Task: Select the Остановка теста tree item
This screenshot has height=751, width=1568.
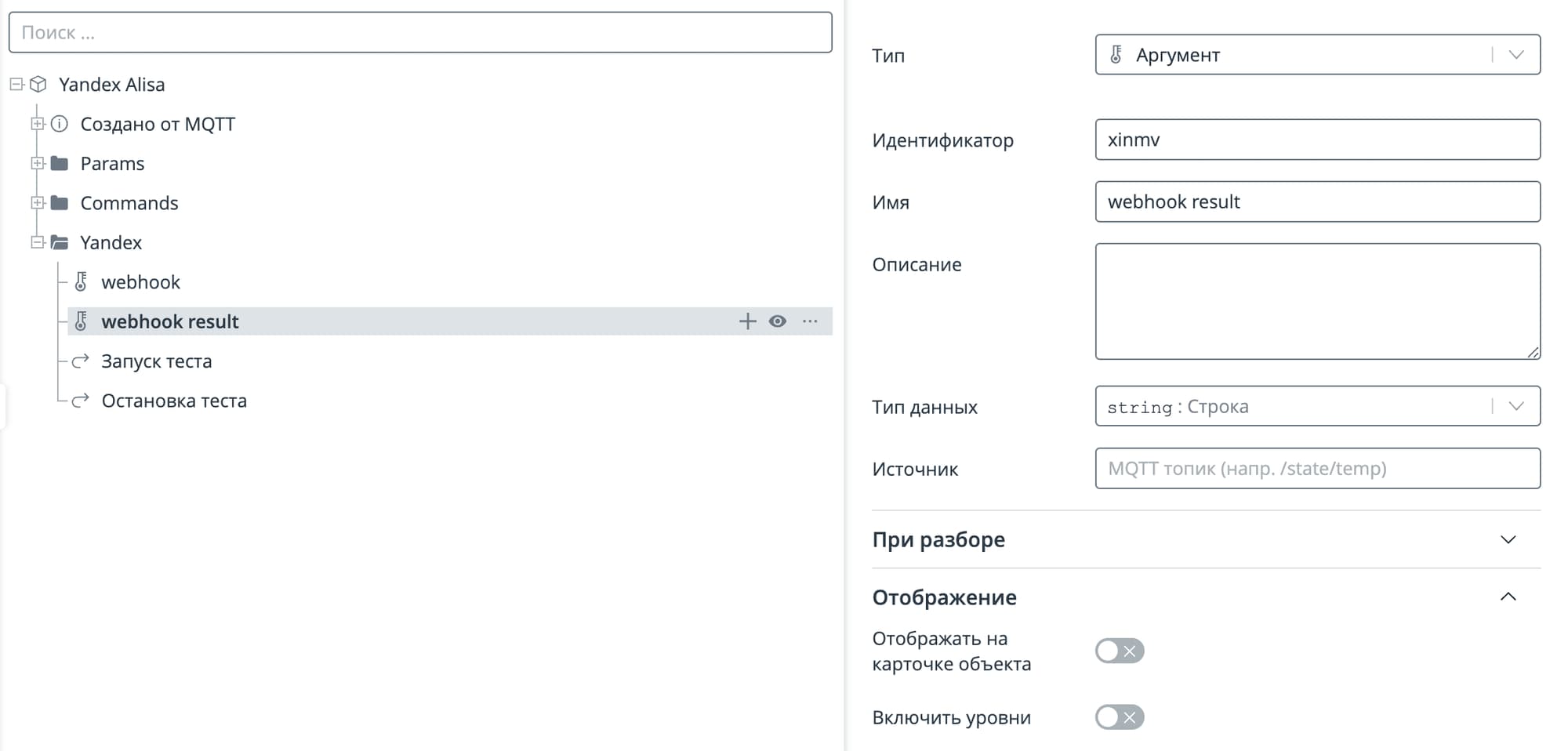Action: [174, 401]
